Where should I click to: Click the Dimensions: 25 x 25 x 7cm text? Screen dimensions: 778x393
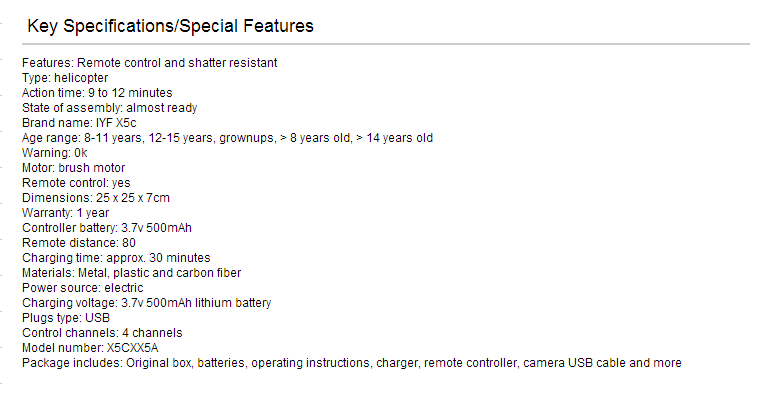pos(96,197)
